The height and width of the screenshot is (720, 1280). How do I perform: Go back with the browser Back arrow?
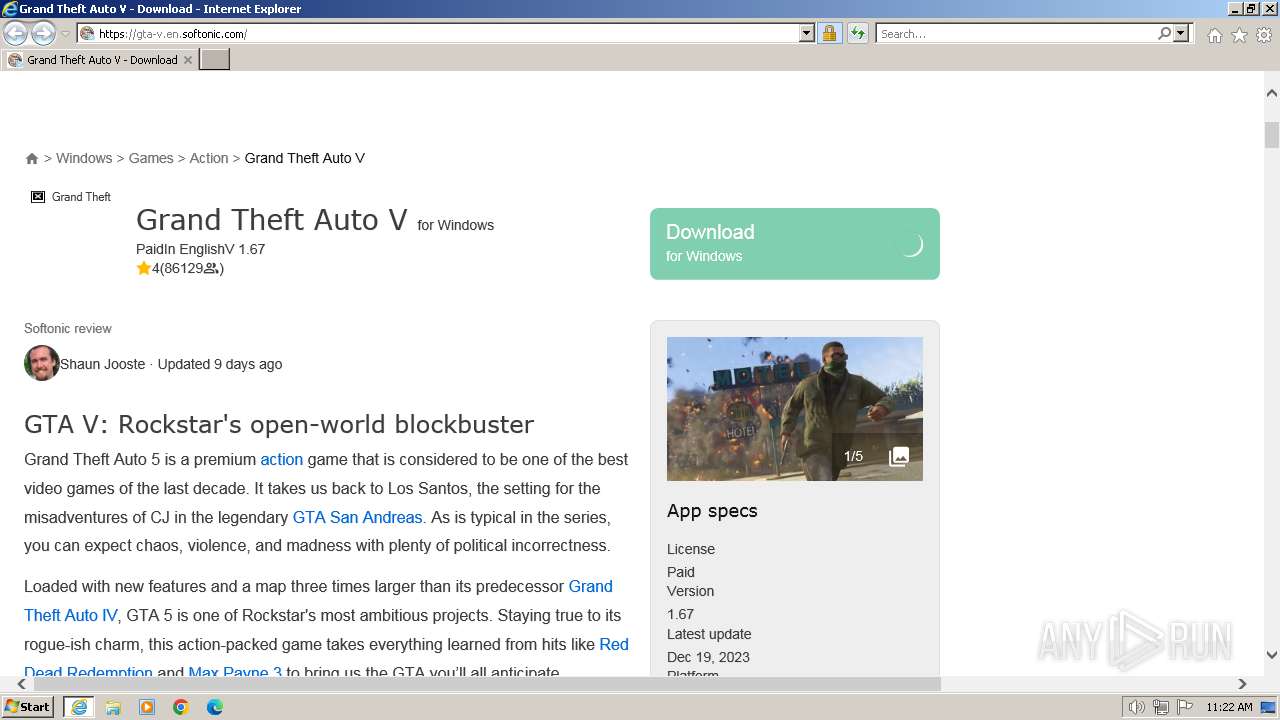click(15, 33)
